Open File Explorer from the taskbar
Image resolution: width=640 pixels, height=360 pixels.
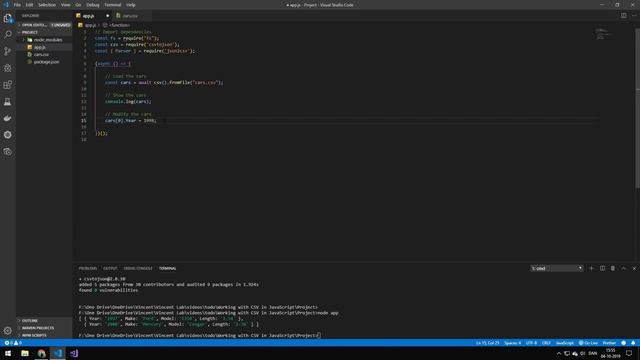[25, 353]
